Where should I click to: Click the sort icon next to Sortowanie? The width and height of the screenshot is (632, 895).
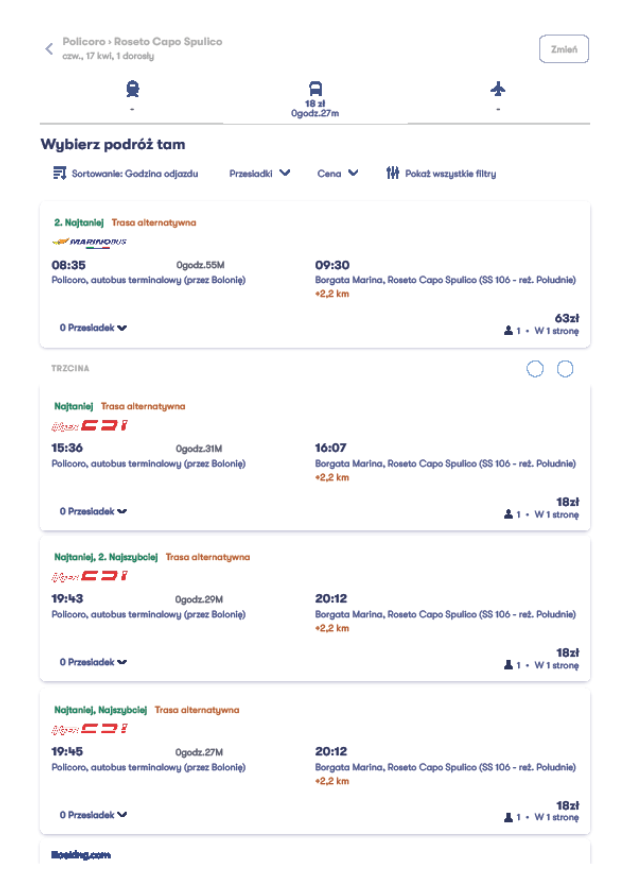coord(59,173)
